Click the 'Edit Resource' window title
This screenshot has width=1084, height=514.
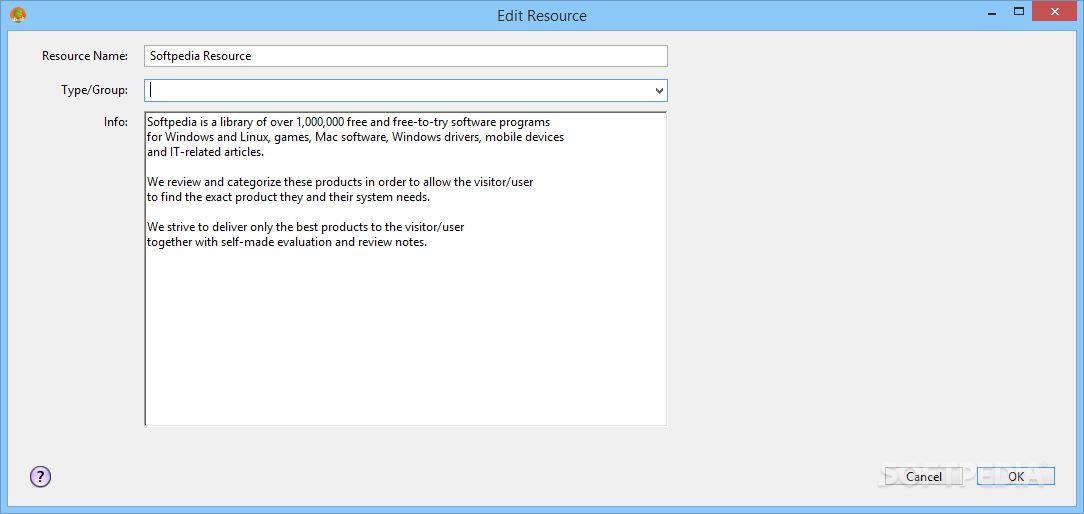pyautogui.click(x=542, y=15)
